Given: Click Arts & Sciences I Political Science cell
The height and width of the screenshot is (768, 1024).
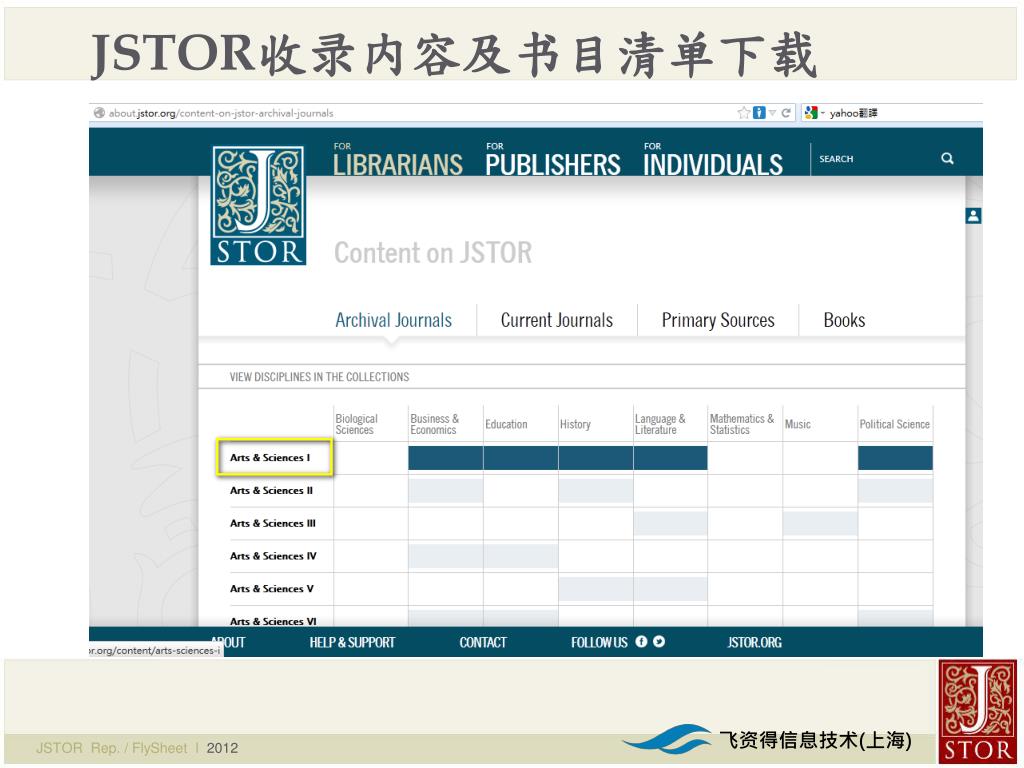Looking at the screenshot, I should (895, 458).
